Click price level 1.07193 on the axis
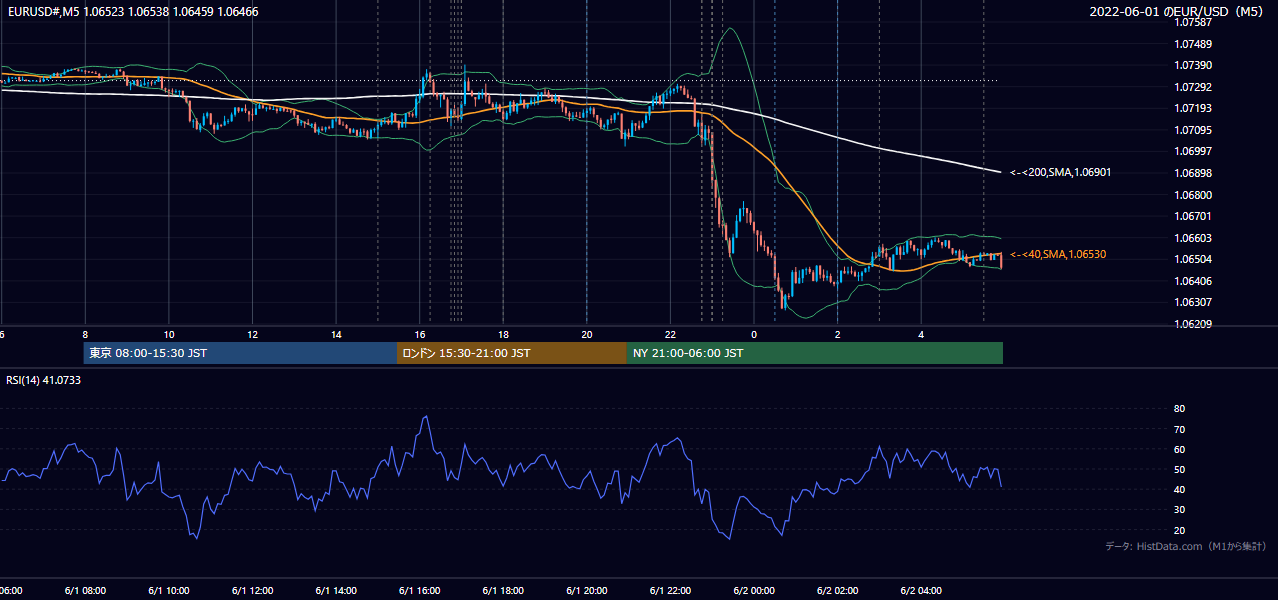Screen dimensions: 1278x600 (x=1193, y=108)
